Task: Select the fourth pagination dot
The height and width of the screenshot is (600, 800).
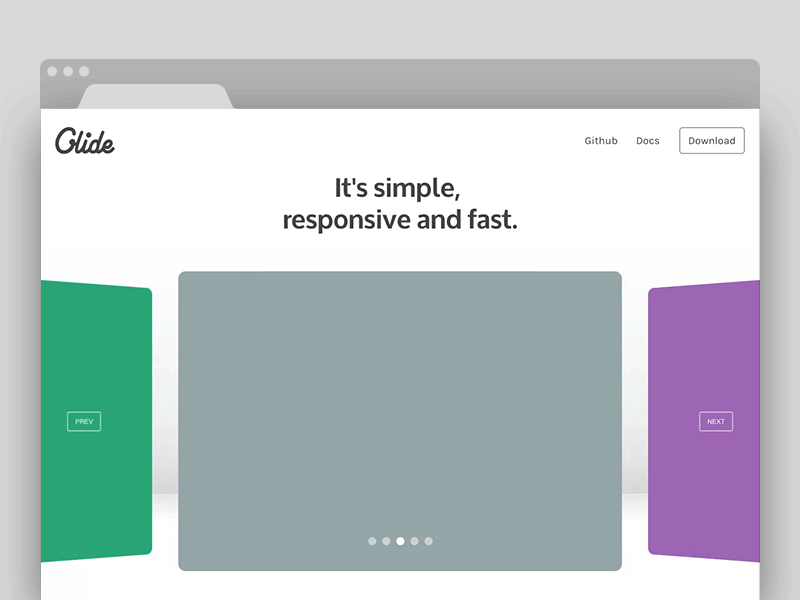Action: (x=414, y=541)
